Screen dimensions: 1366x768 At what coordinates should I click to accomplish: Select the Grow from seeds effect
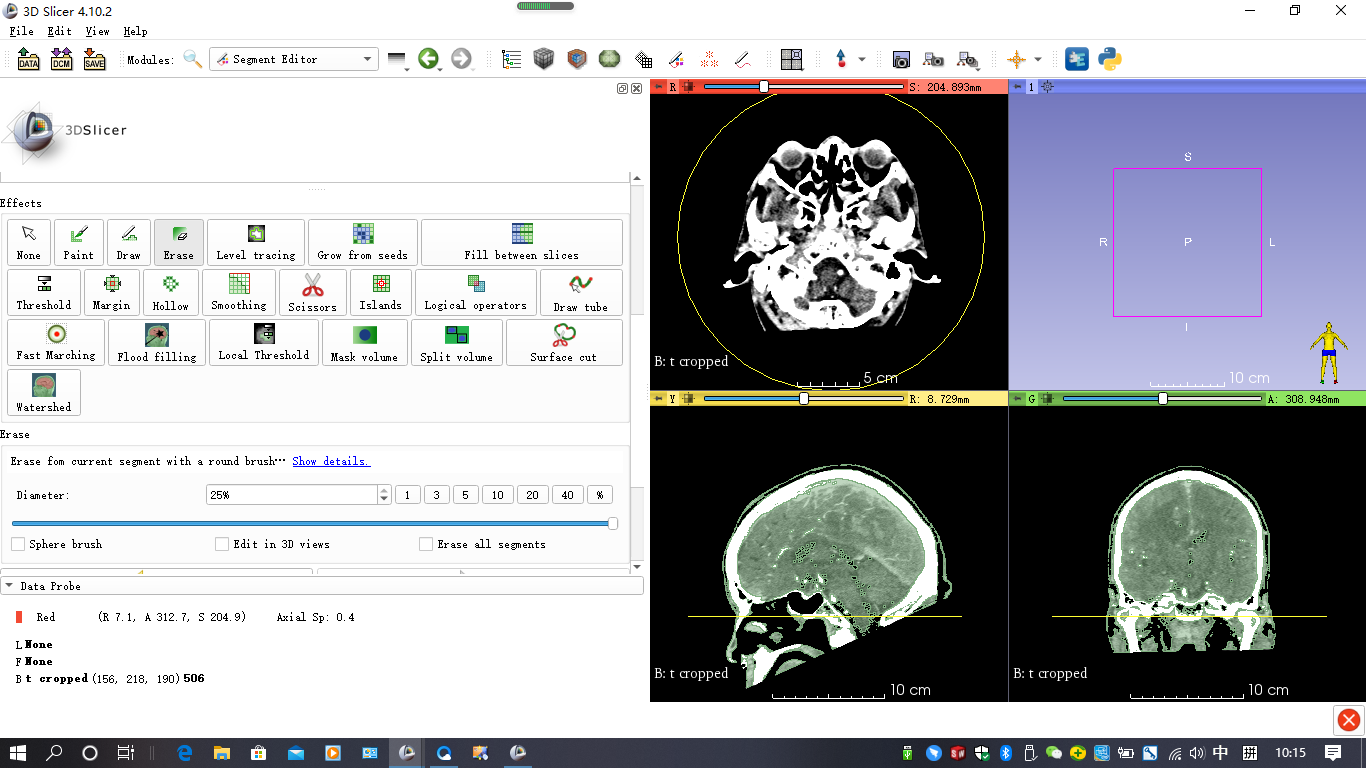(363, 242)
